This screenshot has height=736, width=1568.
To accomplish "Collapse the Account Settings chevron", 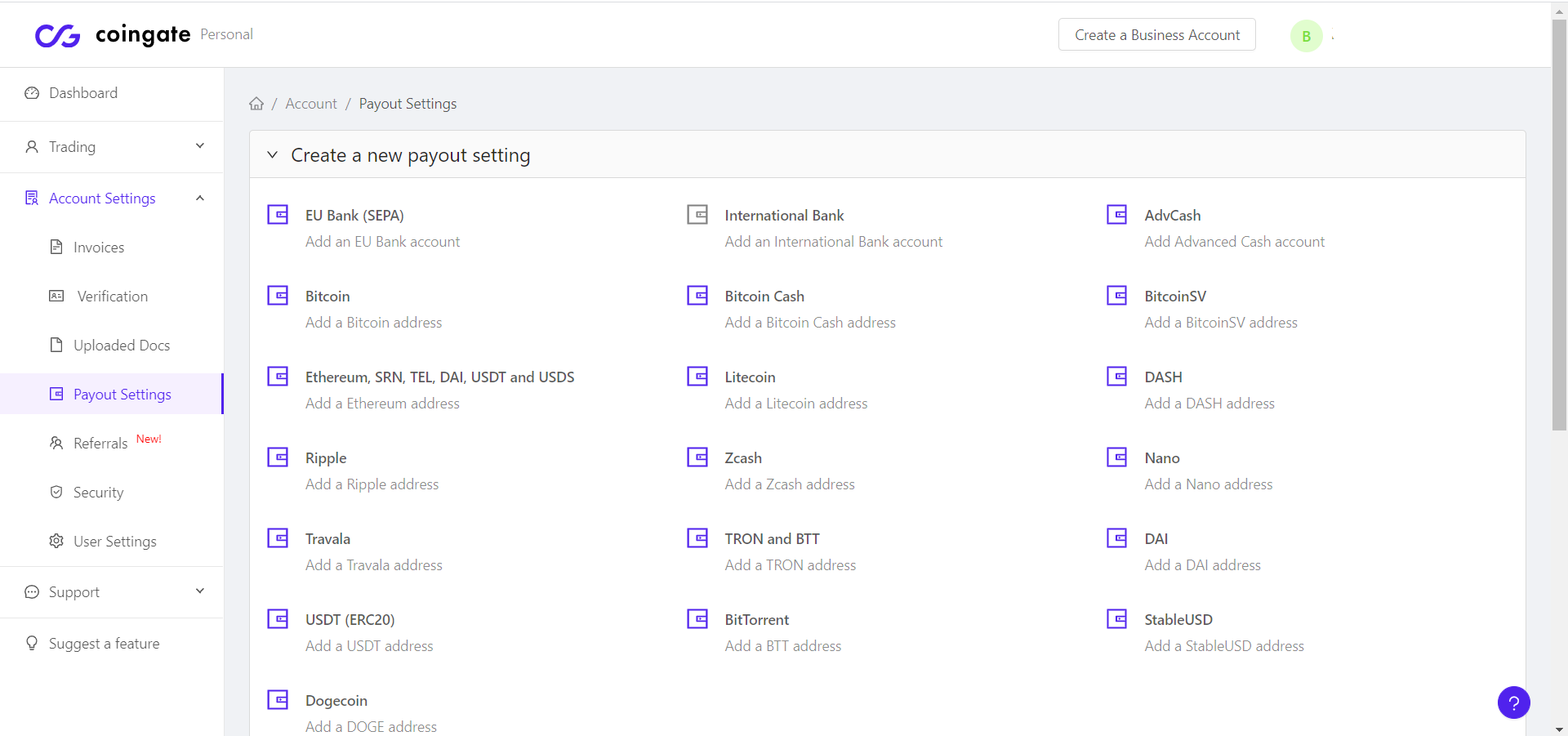I will [x=200, y=198].
